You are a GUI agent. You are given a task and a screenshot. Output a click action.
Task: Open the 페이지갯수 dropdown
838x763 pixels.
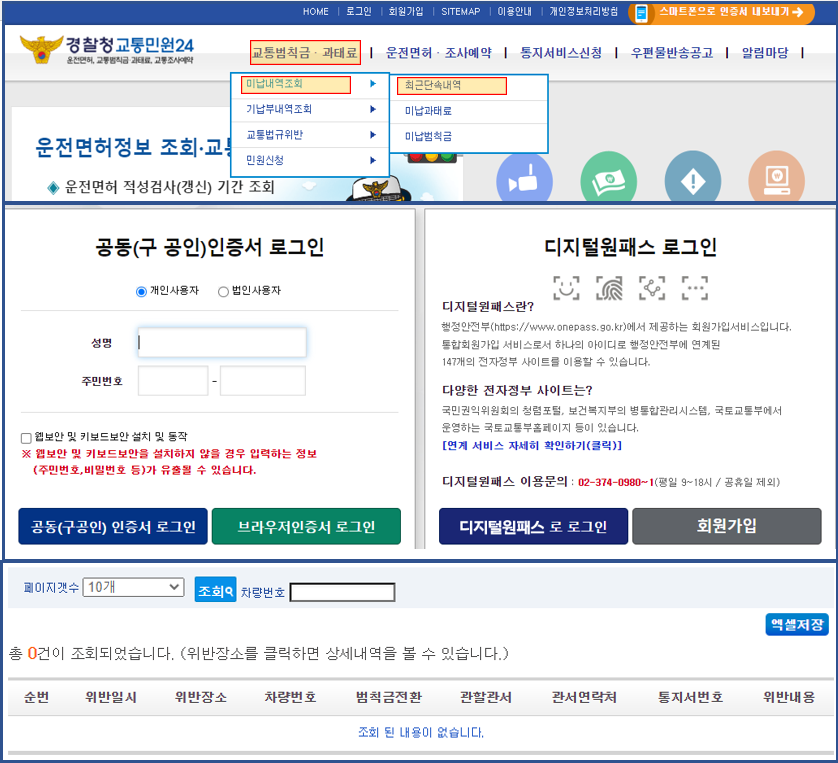pos(133,587)
